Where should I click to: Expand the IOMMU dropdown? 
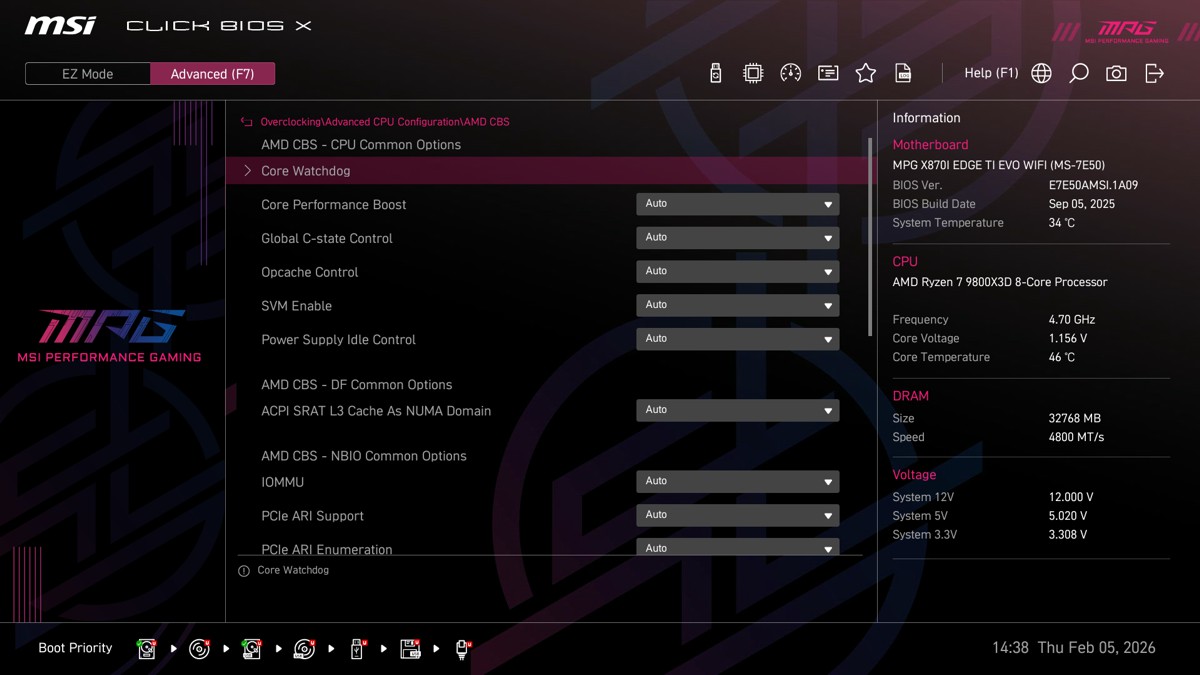point(737,482)
